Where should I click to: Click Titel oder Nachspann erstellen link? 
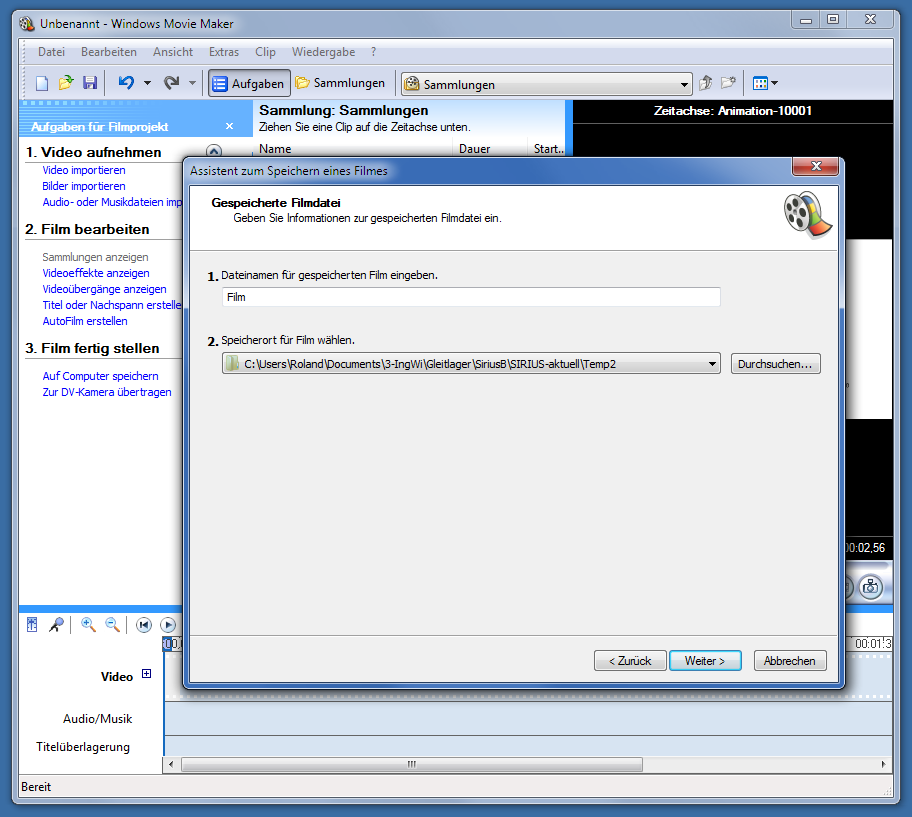(x=112, y=305)
